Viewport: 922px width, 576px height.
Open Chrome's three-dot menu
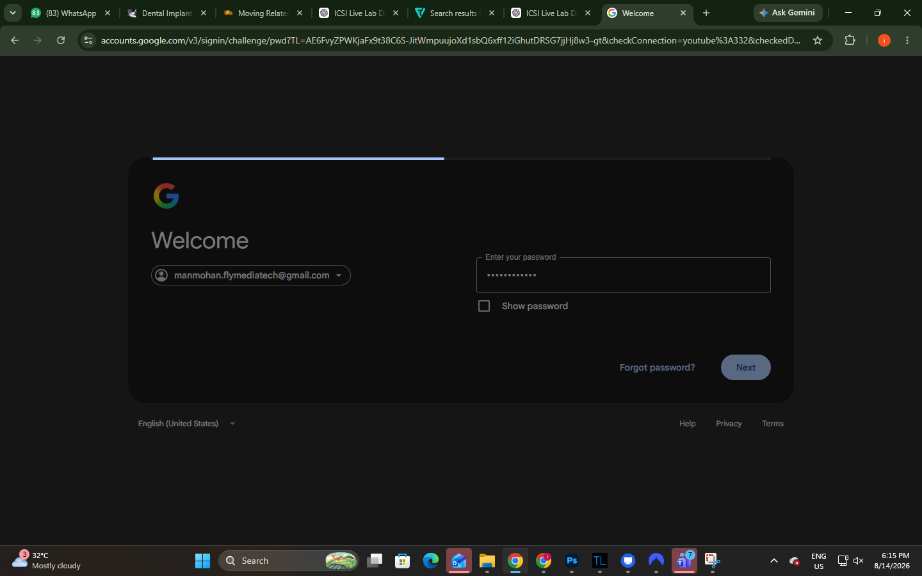907,40
